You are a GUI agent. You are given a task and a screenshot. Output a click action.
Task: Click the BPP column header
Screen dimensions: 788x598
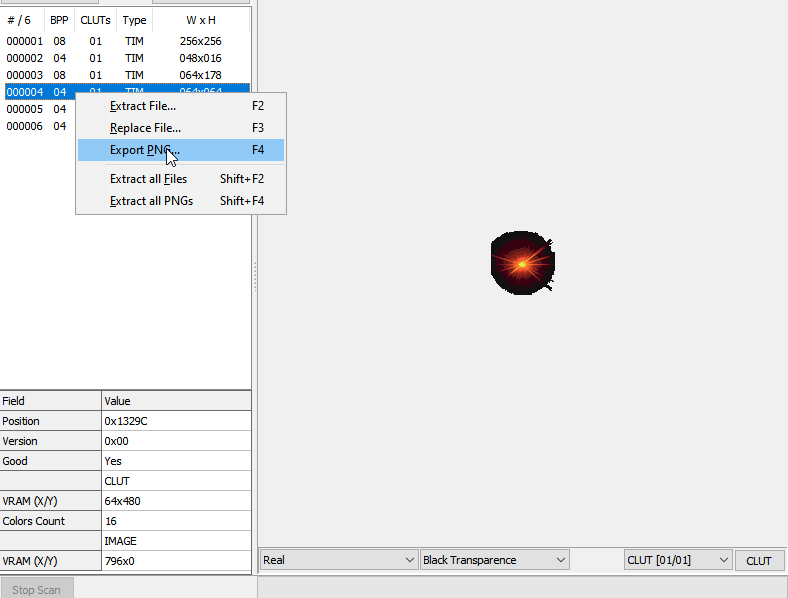pyautogui.click(x=59, y=20)
